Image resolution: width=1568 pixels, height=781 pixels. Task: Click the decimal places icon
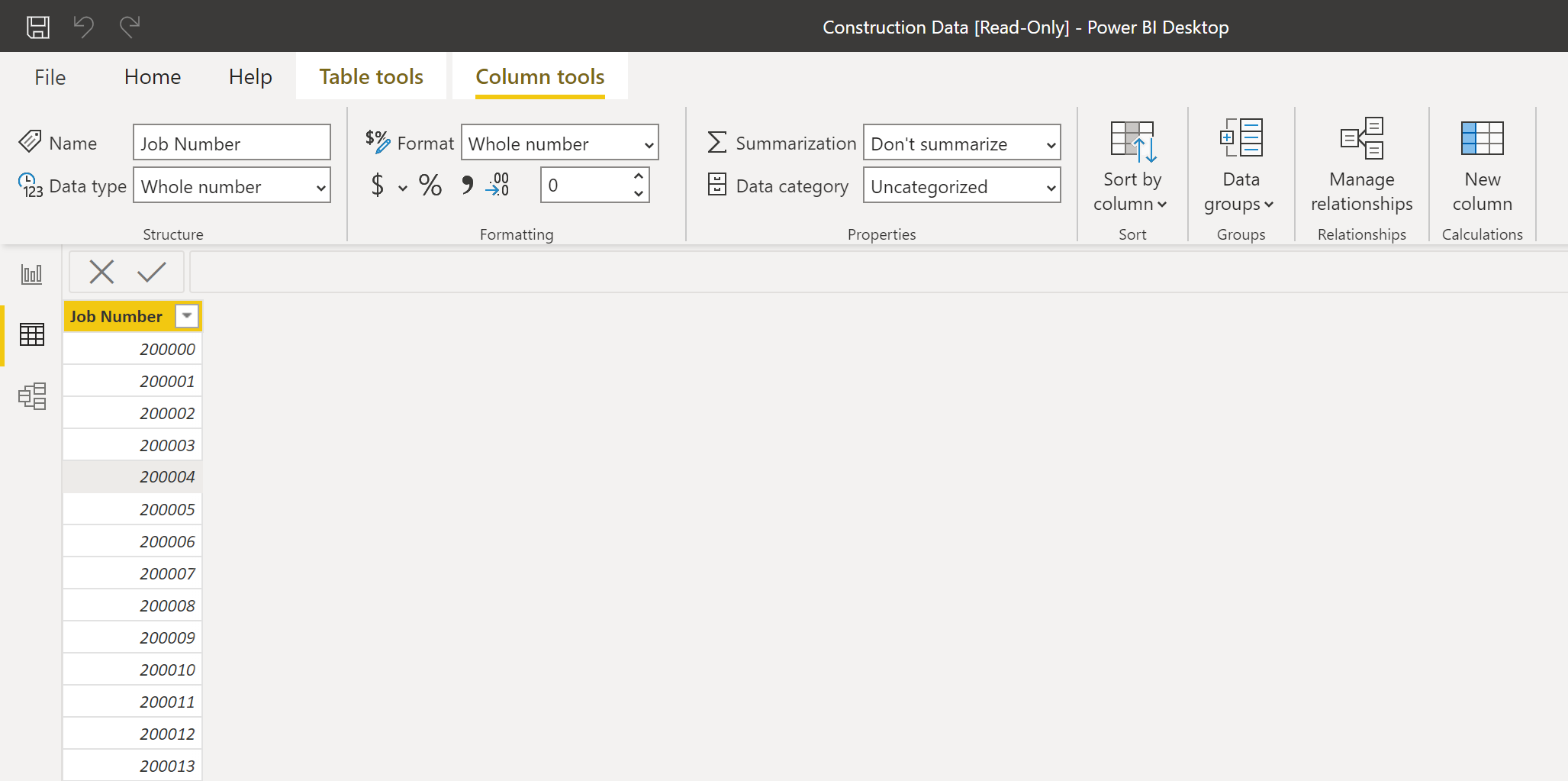[x=497, y=186]
